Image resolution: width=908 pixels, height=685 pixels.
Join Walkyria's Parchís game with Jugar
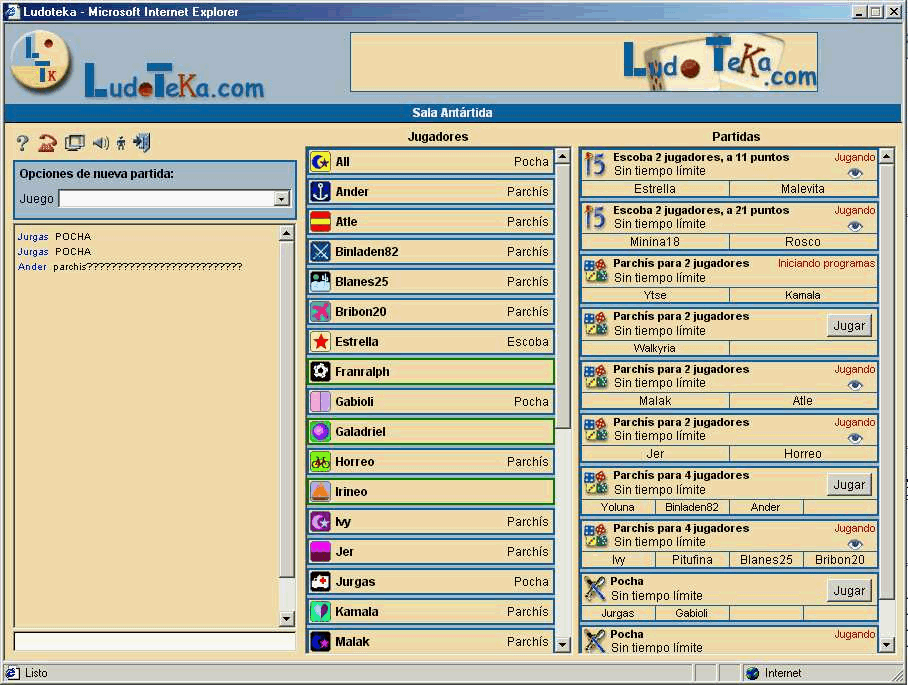849,325
